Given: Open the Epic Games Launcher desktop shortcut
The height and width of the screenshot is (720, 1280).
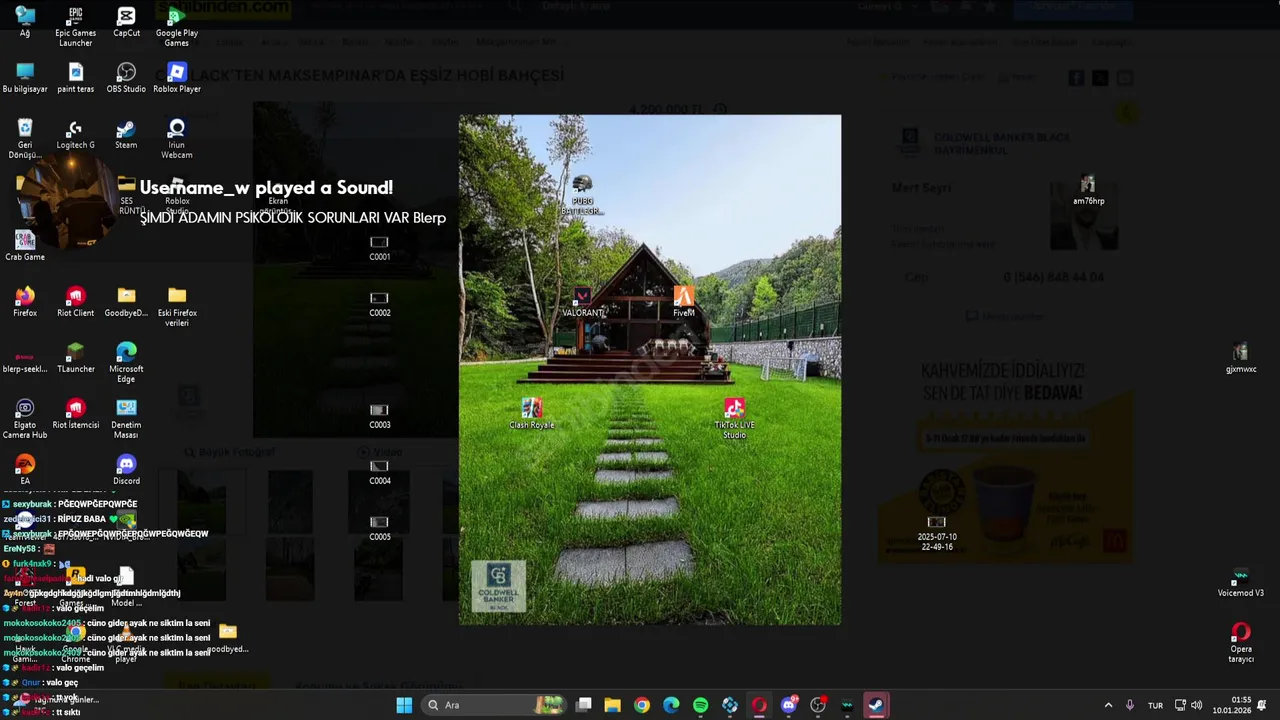Looking at the screenshot, I should 75,27.
